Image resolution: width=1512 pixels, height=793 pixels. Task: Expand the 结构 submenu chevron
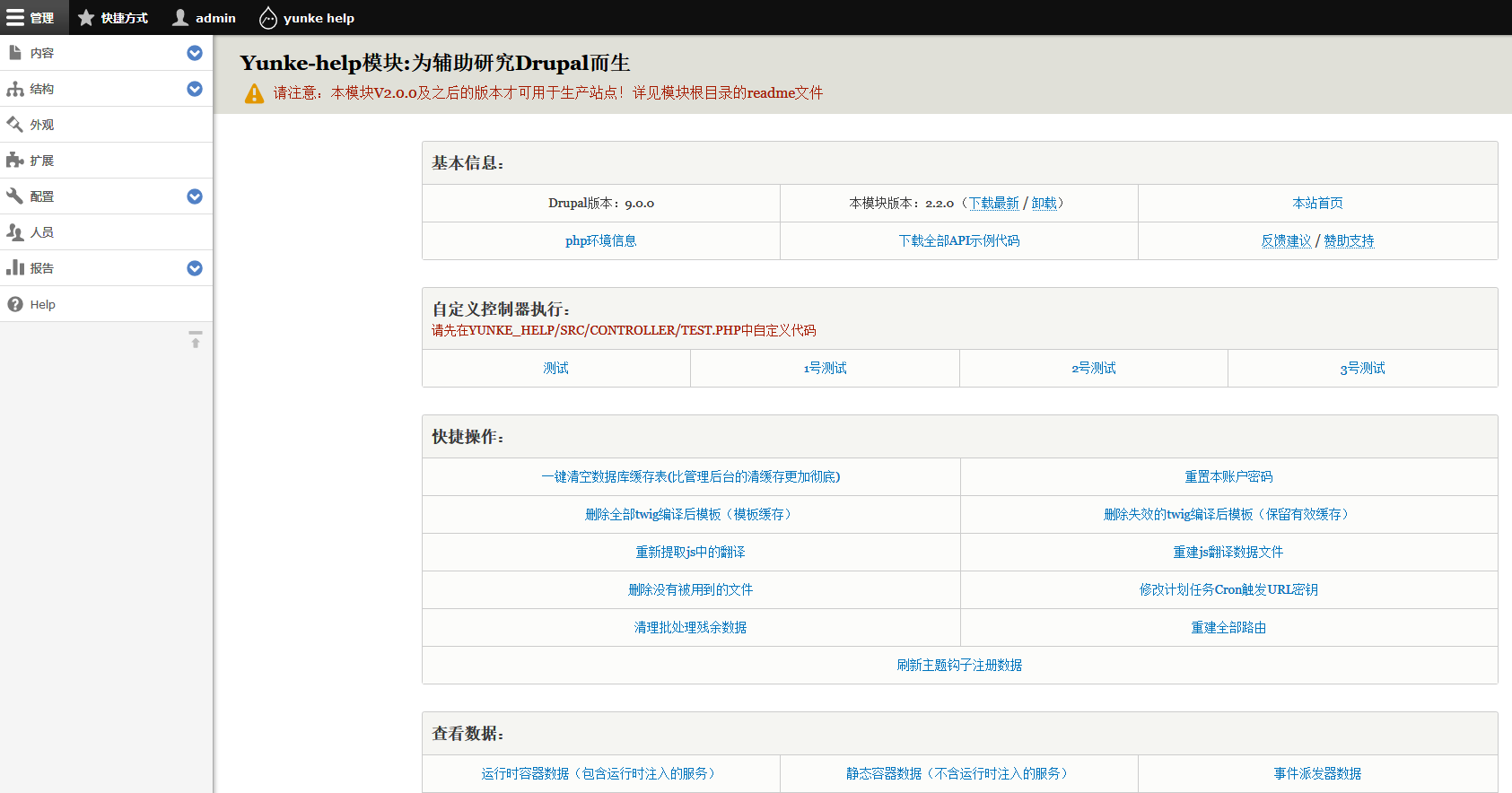(x=195, y=89)
